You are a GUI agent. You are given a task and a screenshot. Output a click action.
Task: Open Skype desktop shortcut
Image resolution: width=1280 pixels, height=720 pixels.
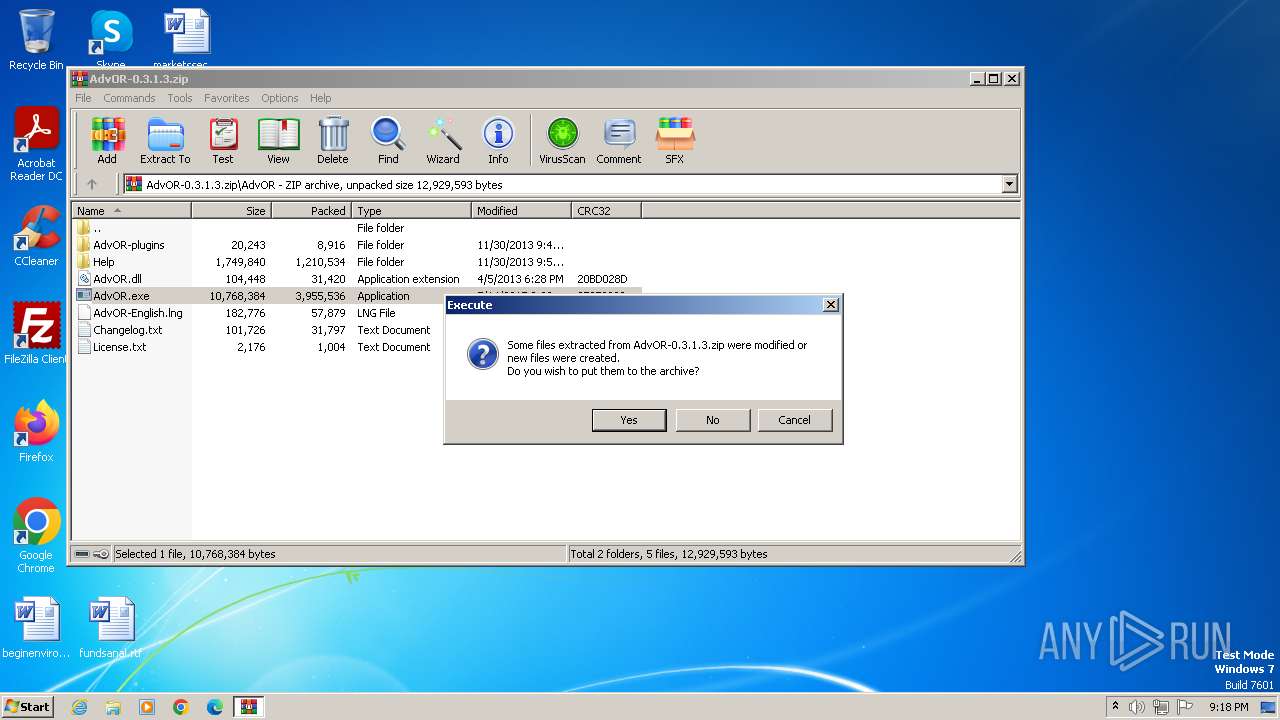click(111, 40)
